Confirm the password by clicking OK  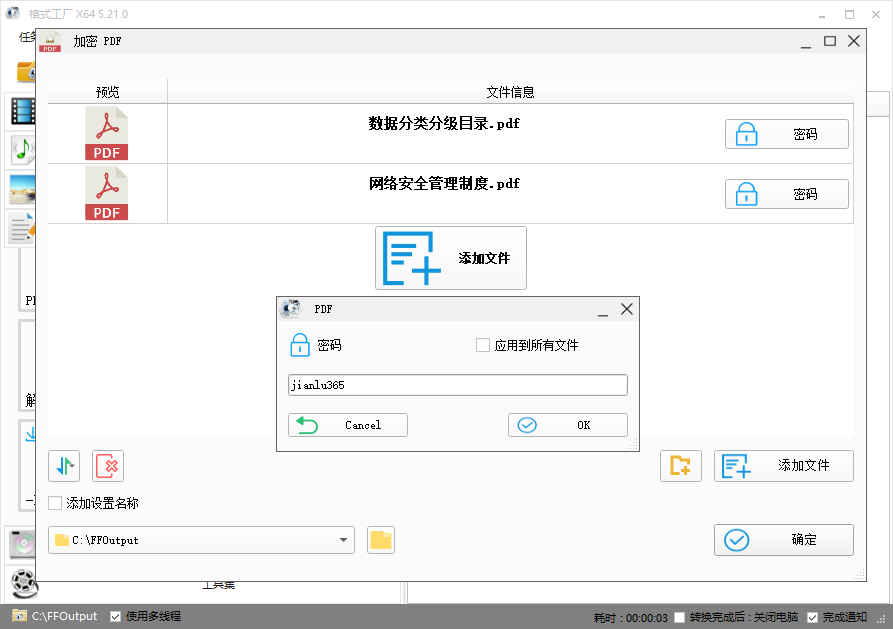tap(567, 424)
